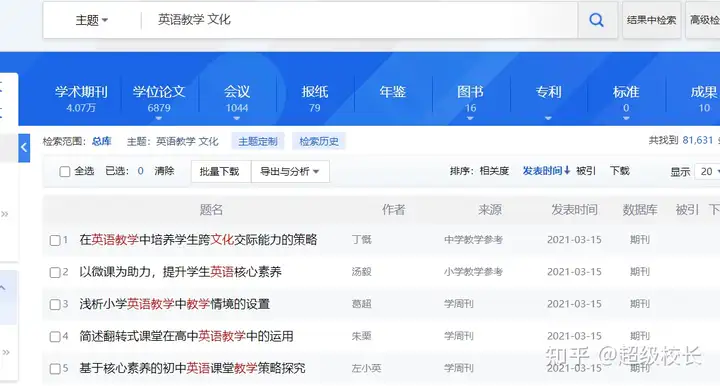Tick the 全选 select-all checkbox
Viewport: 720px width, 386px height.
(65, 172)
